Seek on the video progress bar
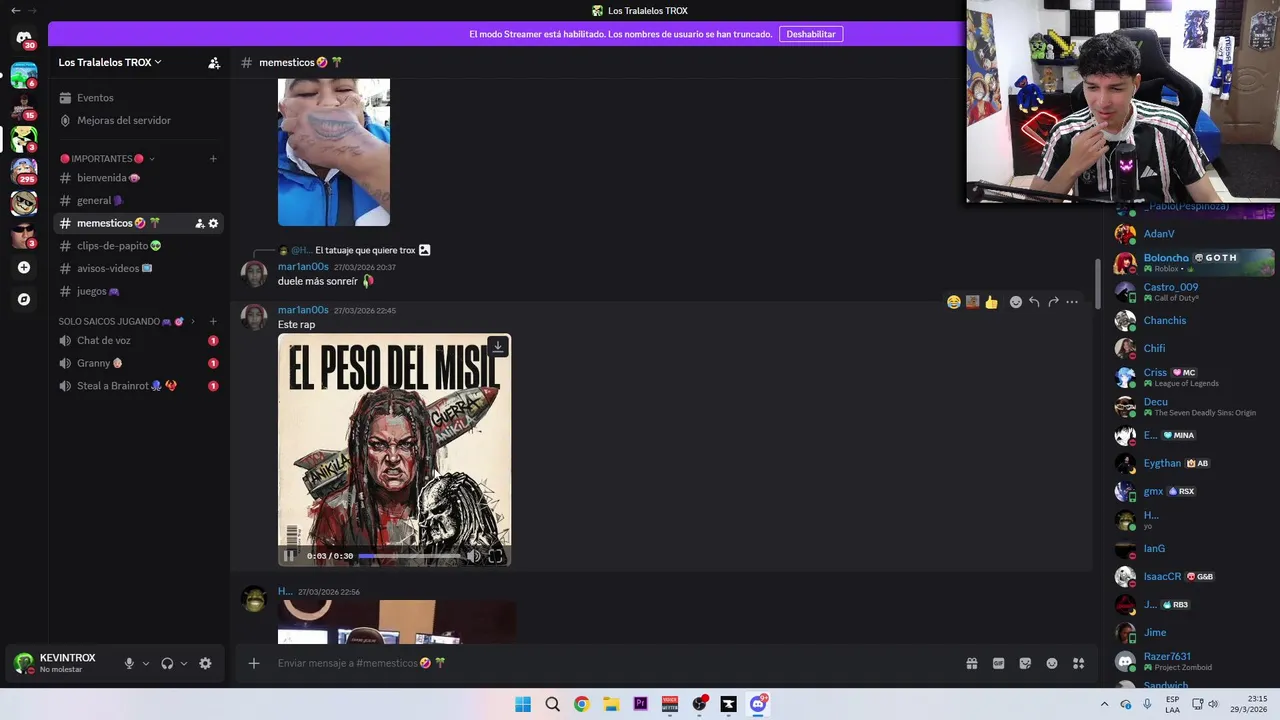 [x=410, y=556]
